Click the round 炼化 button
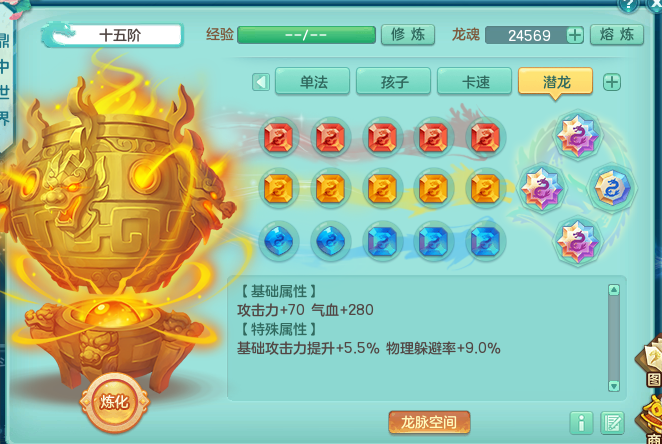Image resolution: width=662 pixels, height=444 pixels. (114, 402)
